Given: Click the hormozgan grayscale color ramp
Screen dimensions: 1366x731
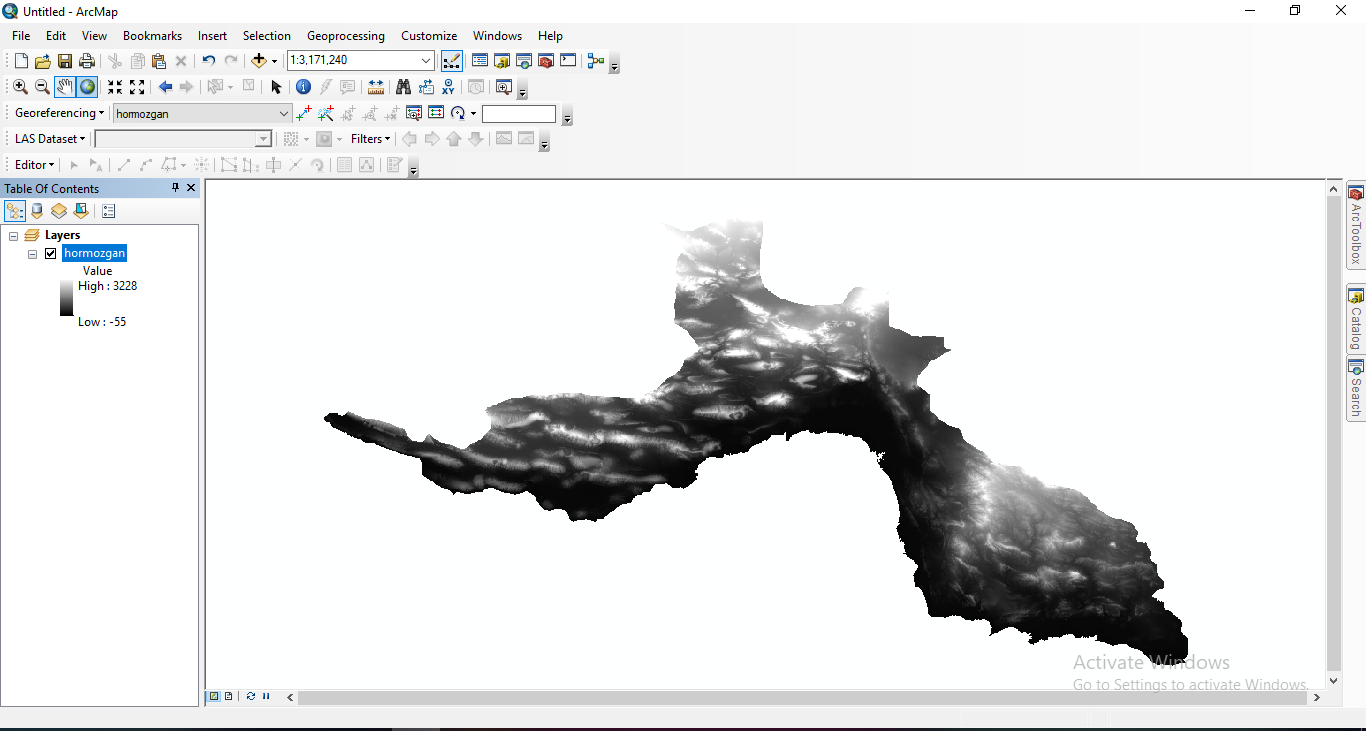Looking at the screenshot, I should pos(66,298).
